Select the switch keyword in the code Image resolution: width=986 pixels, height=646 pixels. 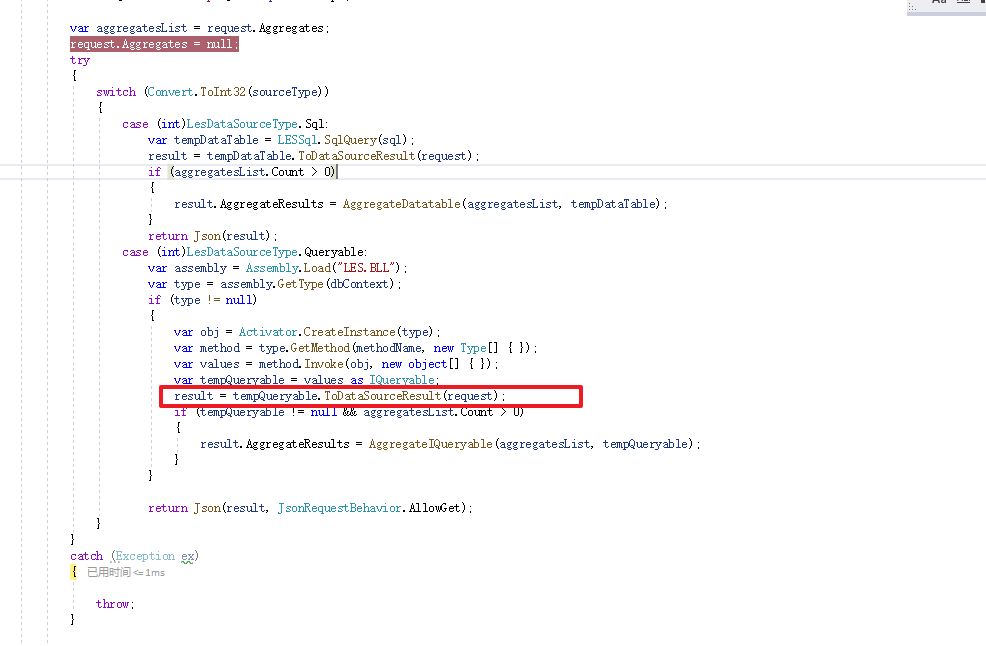coord(116,91)
